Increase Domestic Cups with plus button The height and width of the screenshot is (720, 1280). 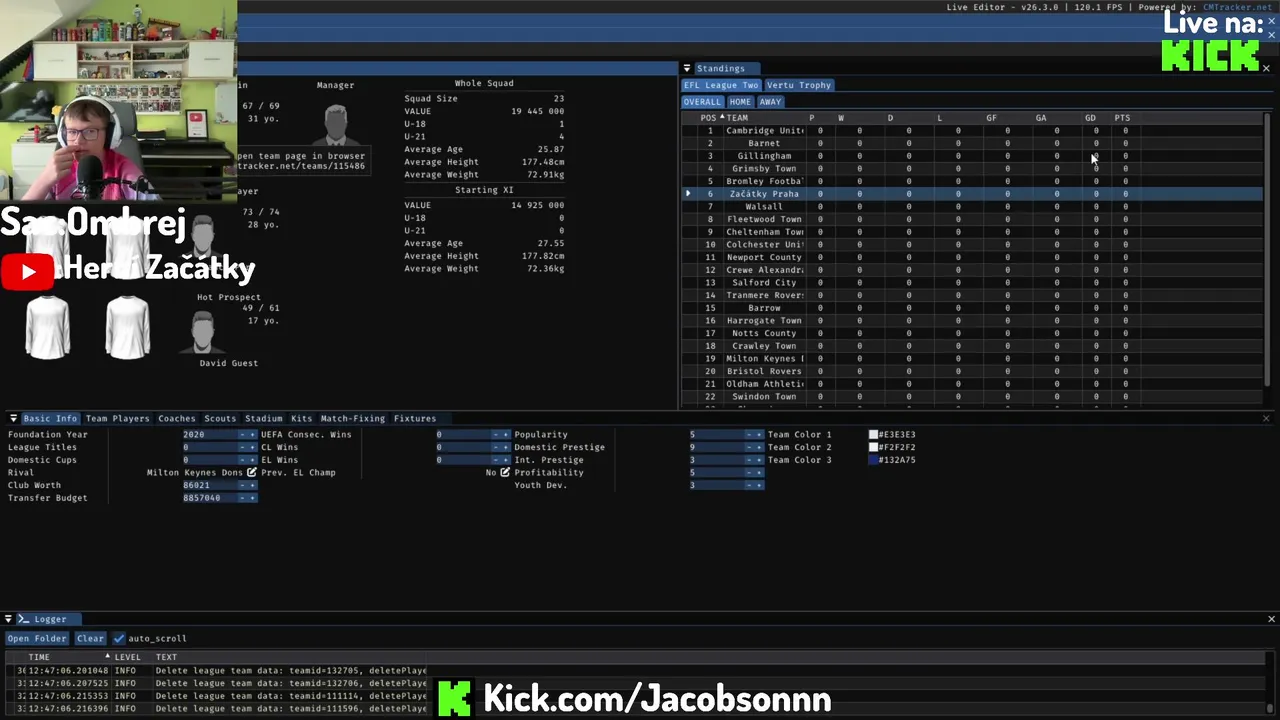[x=252, y=460]
